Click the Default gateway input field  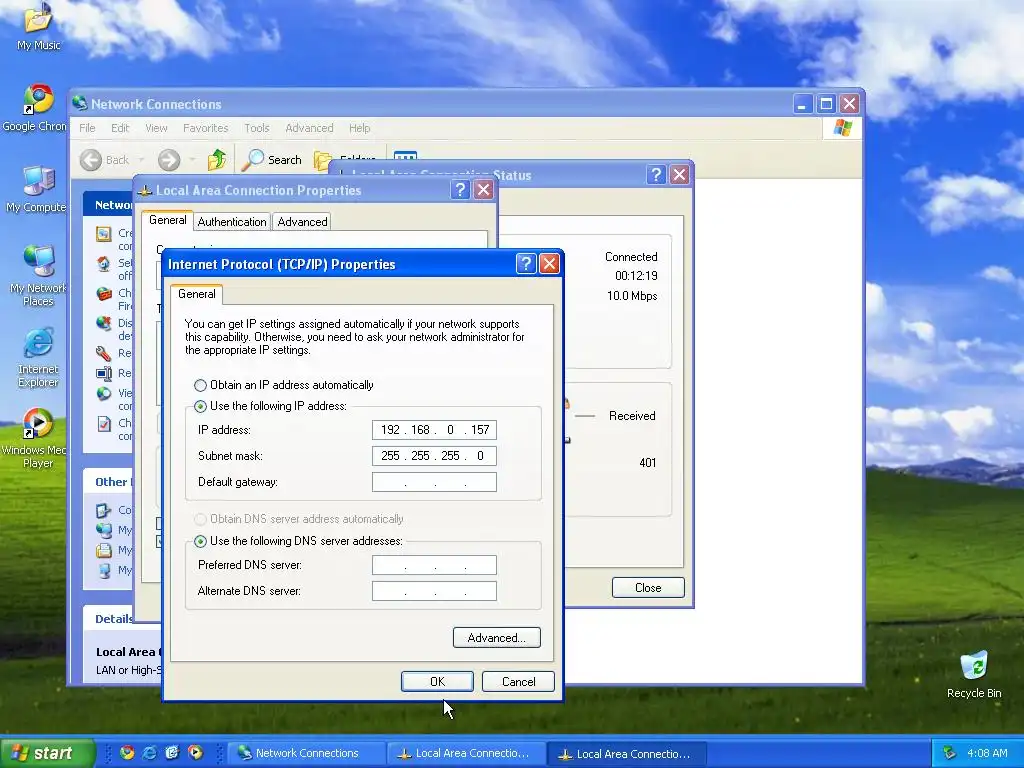pyautogui.click(x=434, y=482)
